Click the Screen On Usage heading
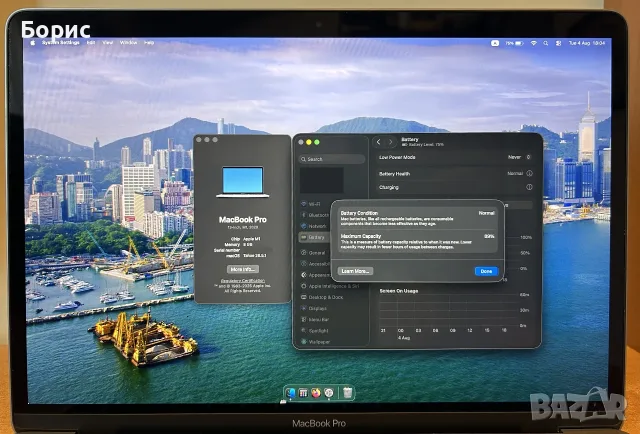Viewport: 640px width, 434px height. click(399, 291)
